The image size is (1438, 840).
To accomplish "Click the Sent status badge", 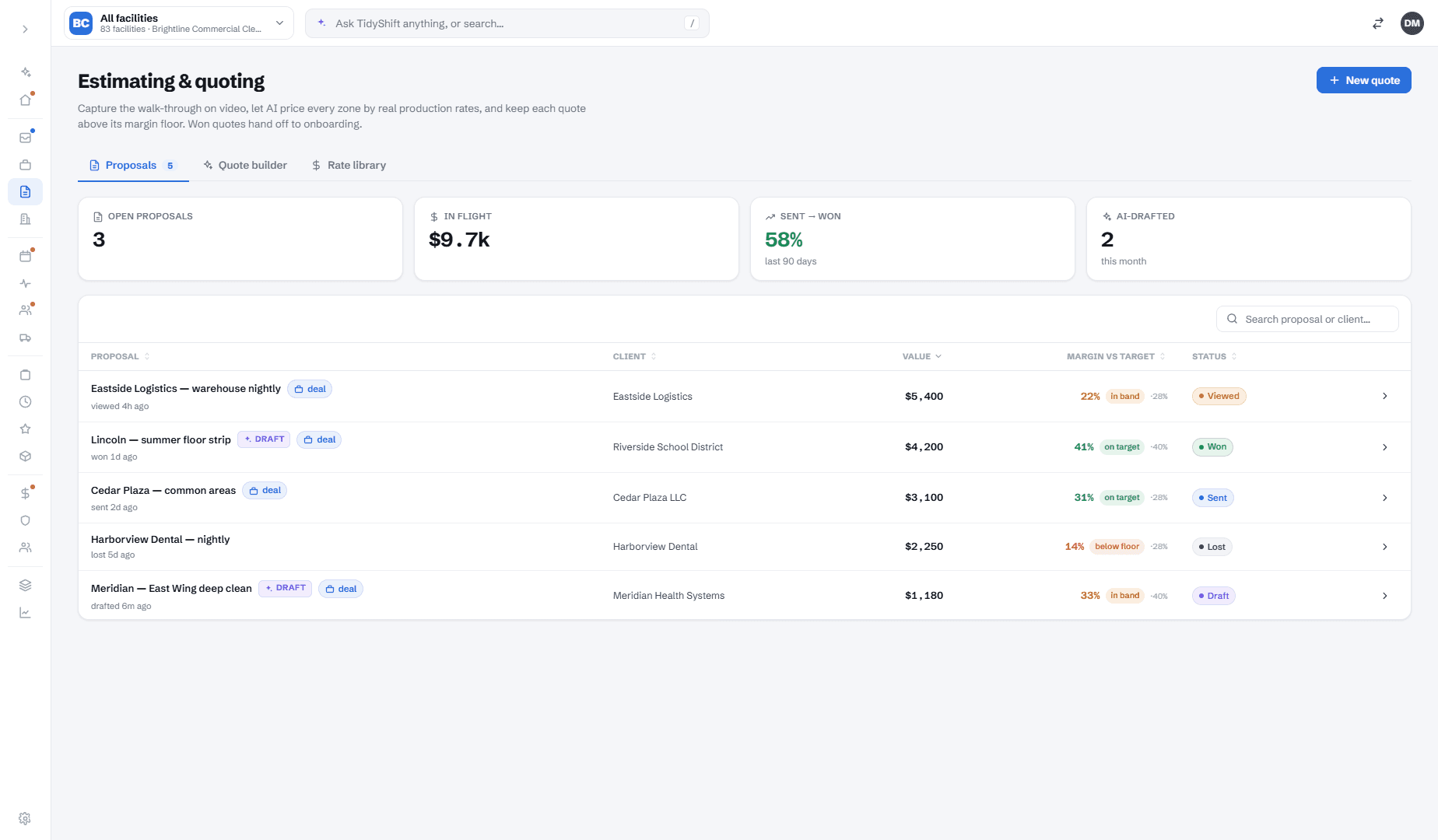I will tap(1212, 498).
